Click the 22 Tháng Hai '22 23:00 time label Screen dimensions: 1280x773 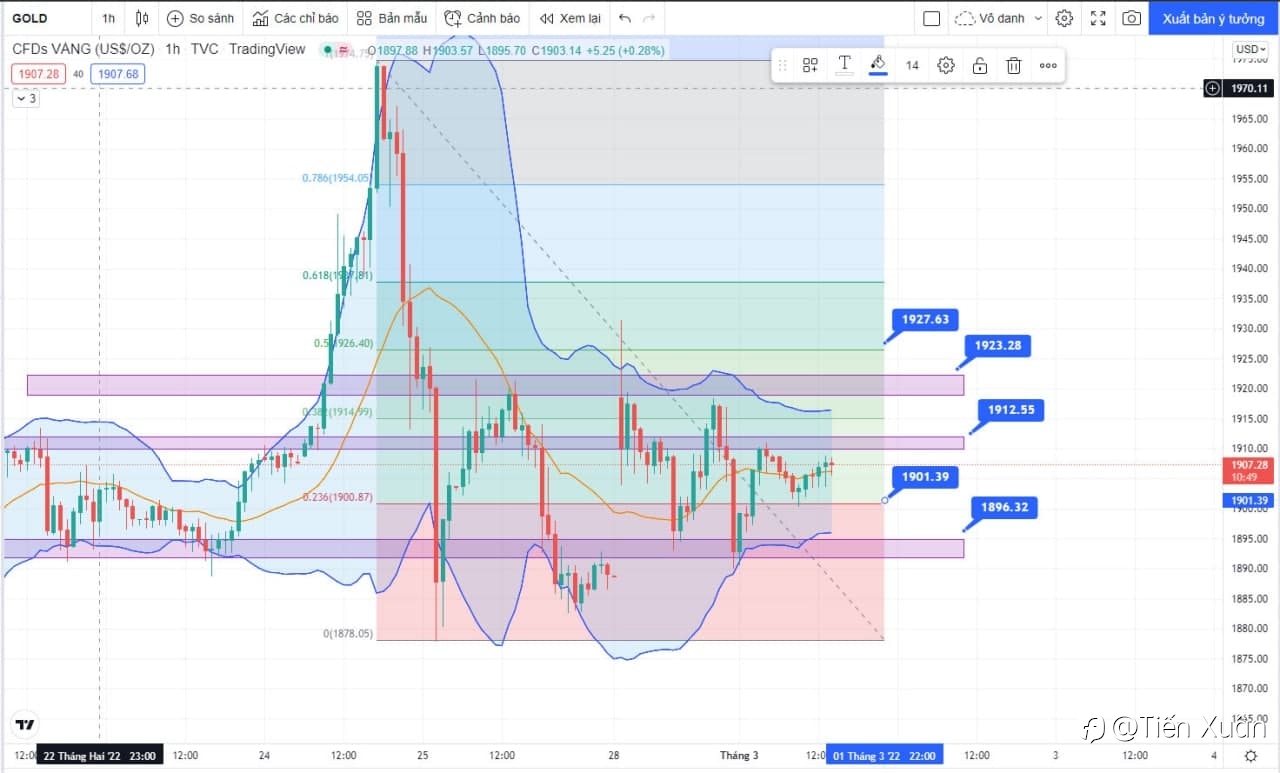[100, 755]
